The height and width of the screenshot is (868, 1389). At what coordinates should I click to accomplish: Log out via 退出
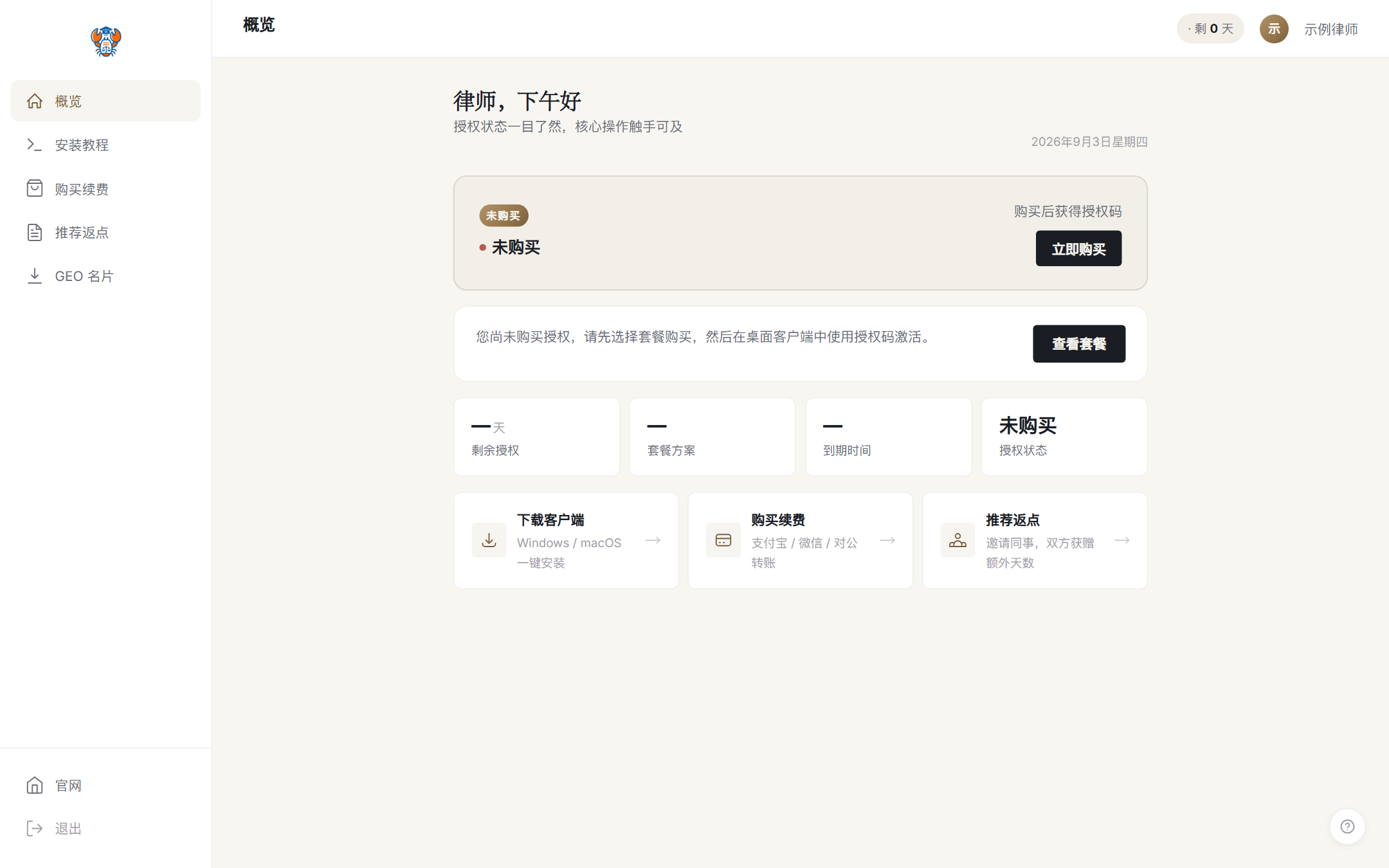pyautogui.click(x=105, y=828)
